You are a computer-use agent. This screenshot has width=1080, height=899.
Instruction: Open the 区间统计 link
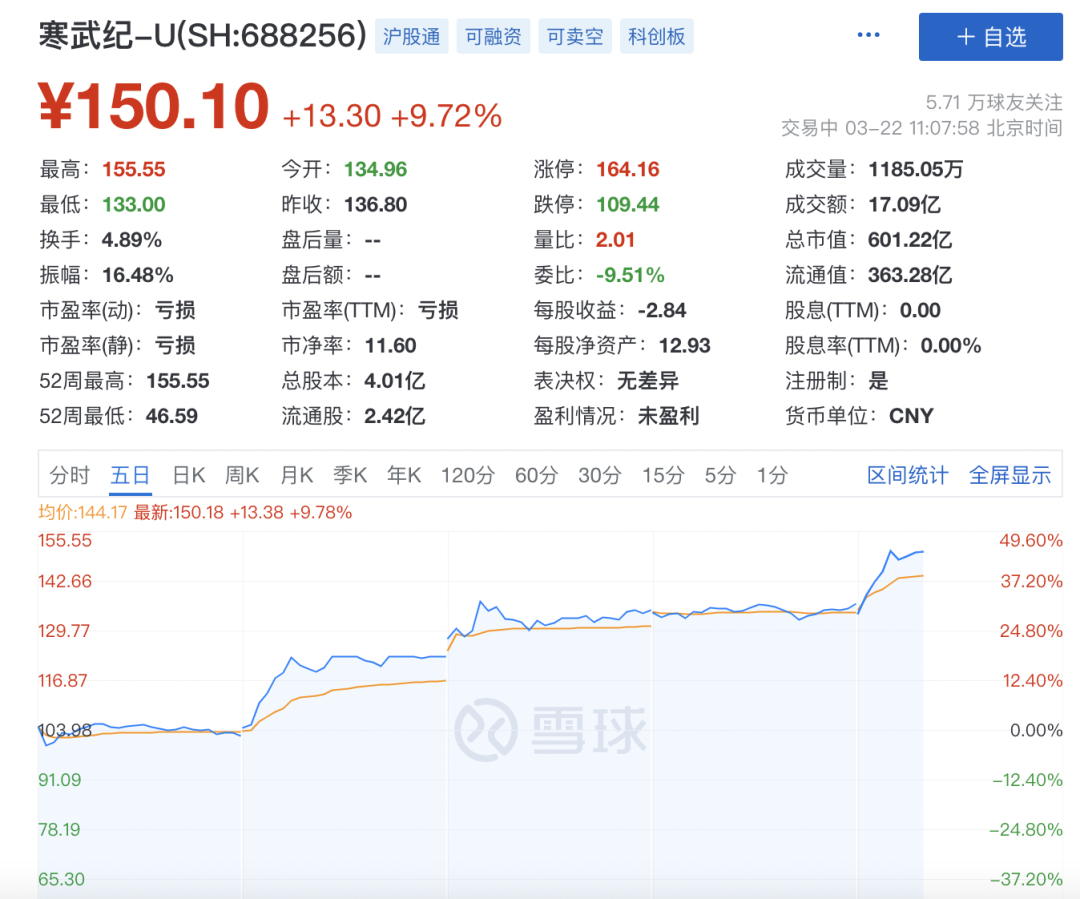[x=908, y=475]
